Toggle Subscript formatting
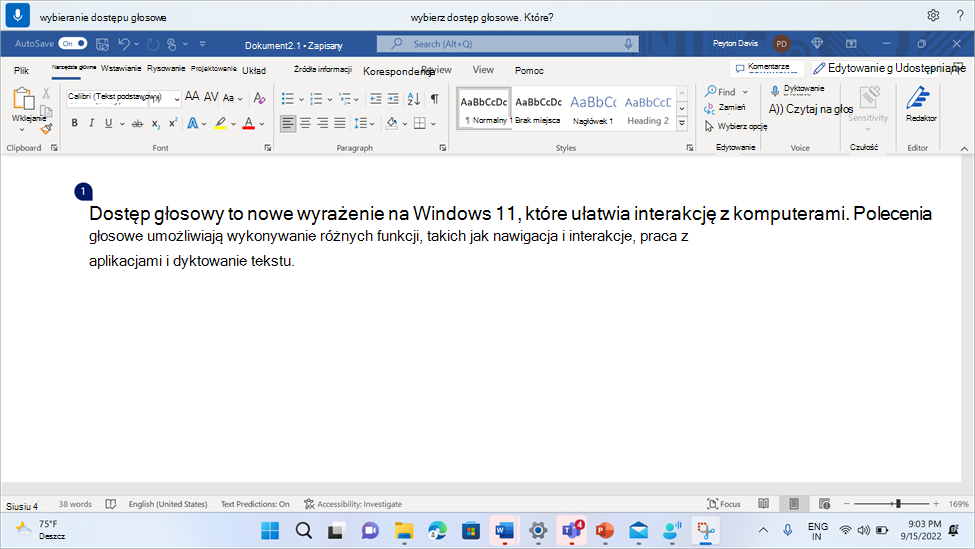This screenshot has height=549, width=975. tap(155, 124)
